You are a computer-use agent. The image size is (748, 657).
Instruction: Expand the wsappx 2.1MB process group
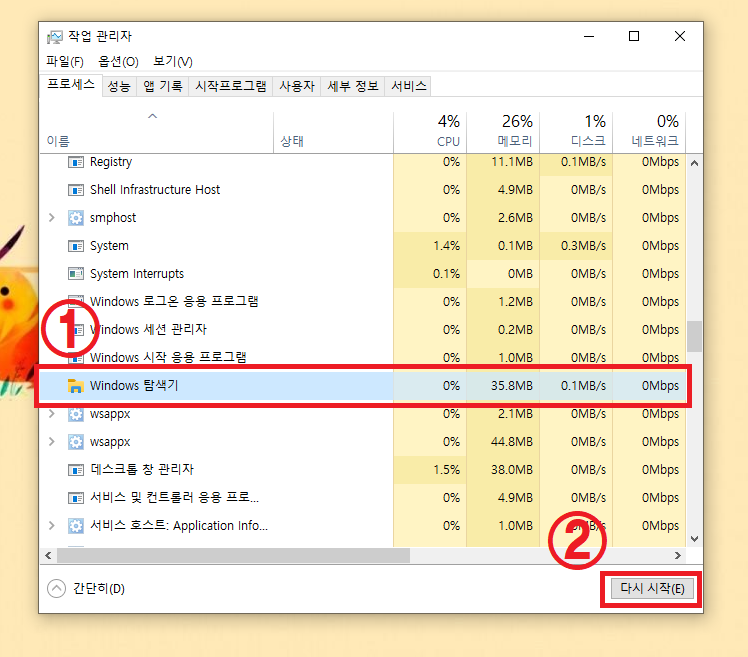point(52,414)
